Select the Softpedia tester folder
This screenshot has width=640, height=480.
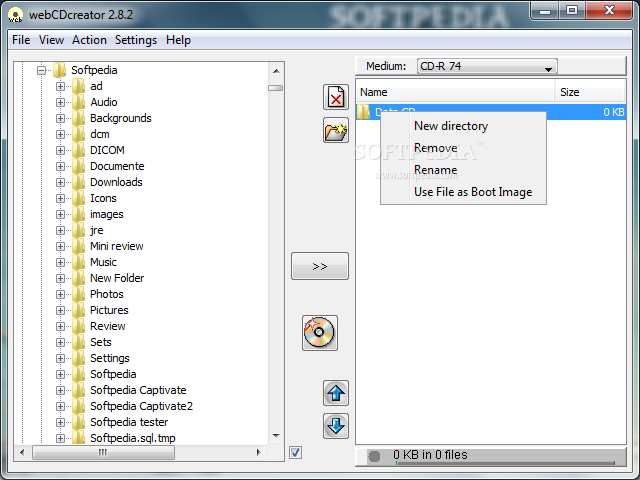(x=129, y=422)
